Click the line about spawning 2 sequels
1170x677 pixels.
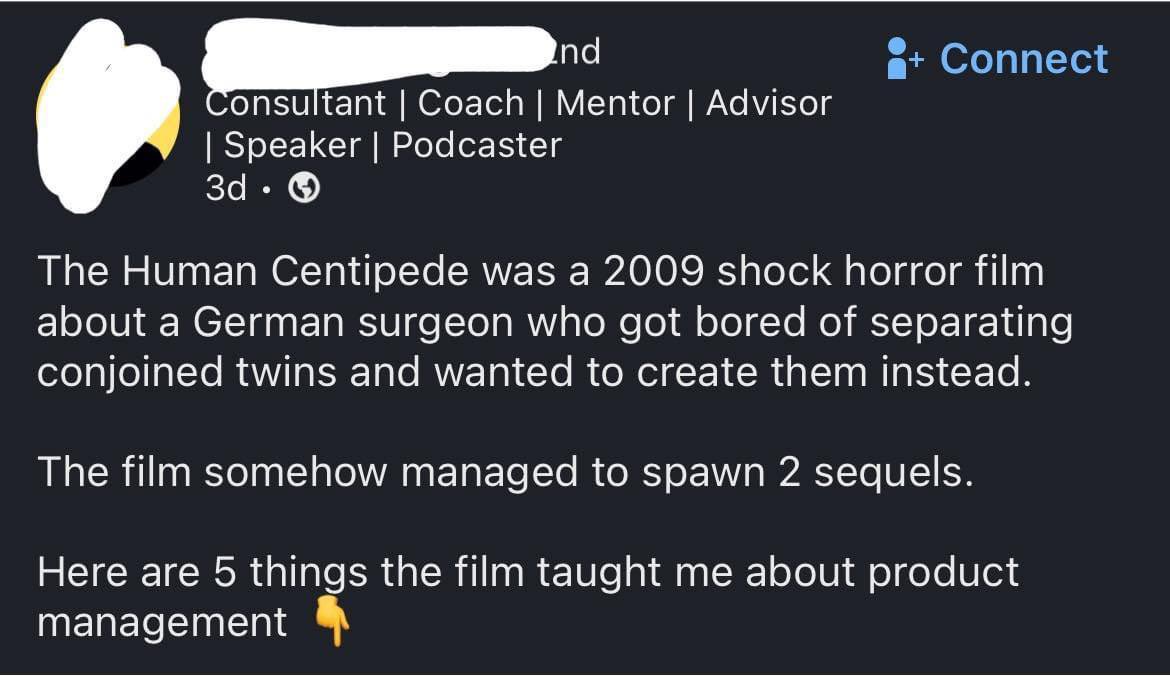[x=505, y=472]
